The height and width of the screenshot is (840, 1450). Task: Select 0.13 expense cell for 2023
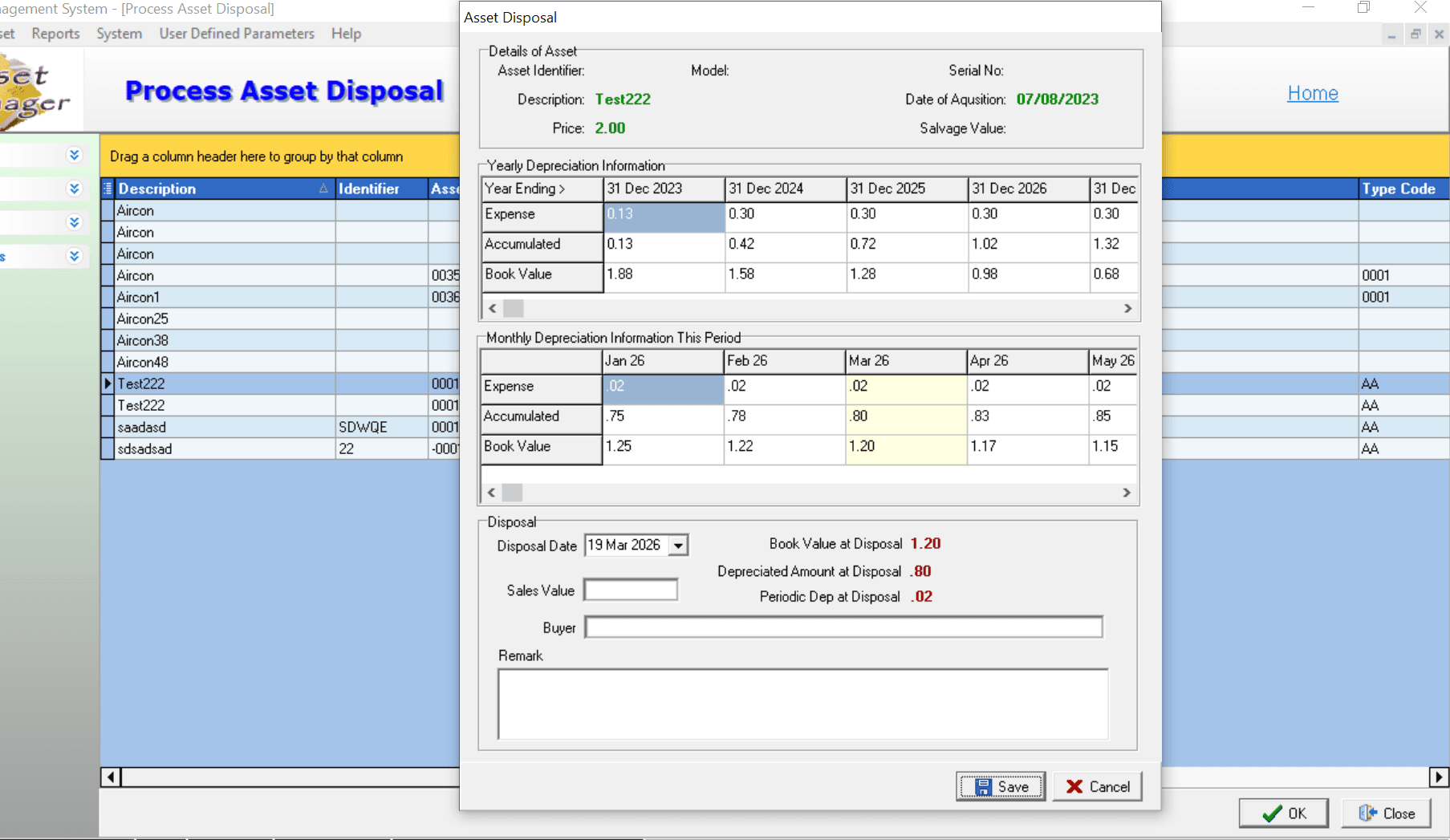click(664, 217)
